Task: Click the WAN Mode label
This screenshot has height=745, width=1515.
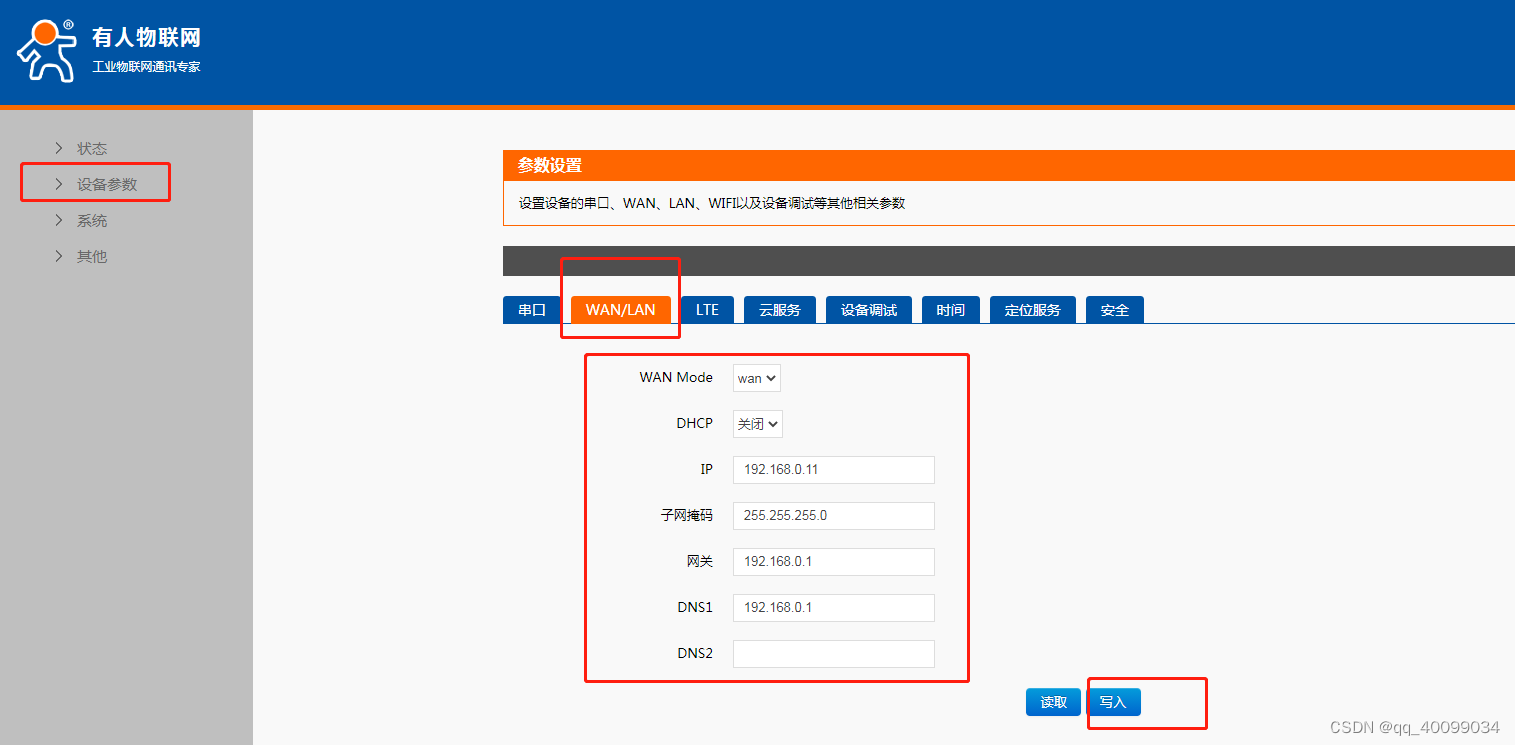Action: 676,377
